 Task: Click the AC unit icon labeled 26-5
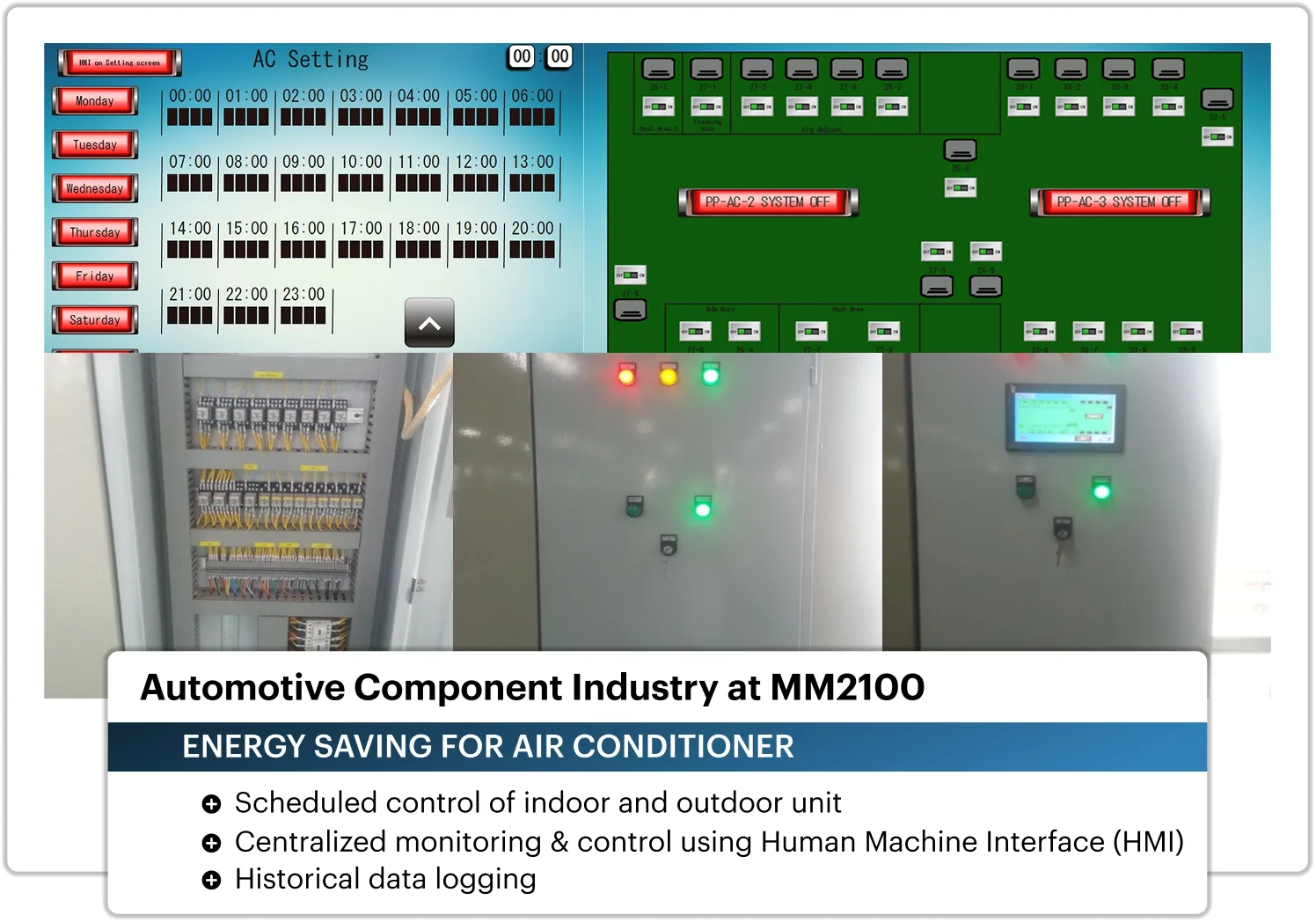click(986, 286)
